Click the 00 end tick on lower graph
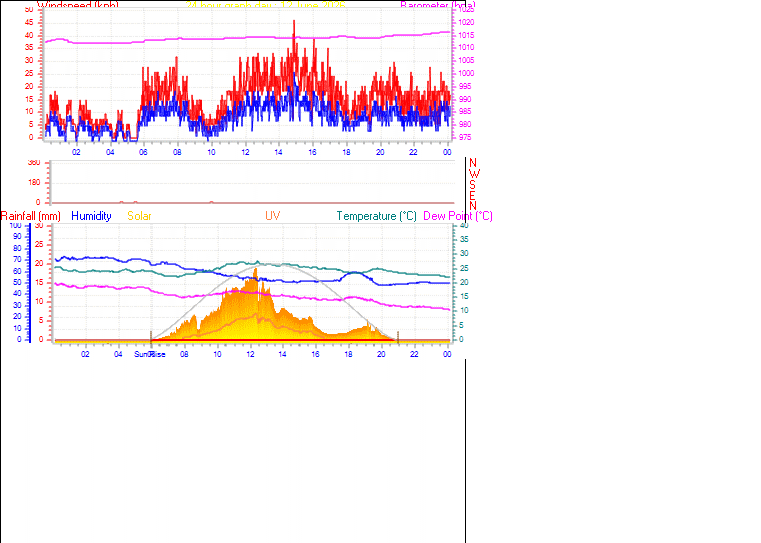 (447, 354)
